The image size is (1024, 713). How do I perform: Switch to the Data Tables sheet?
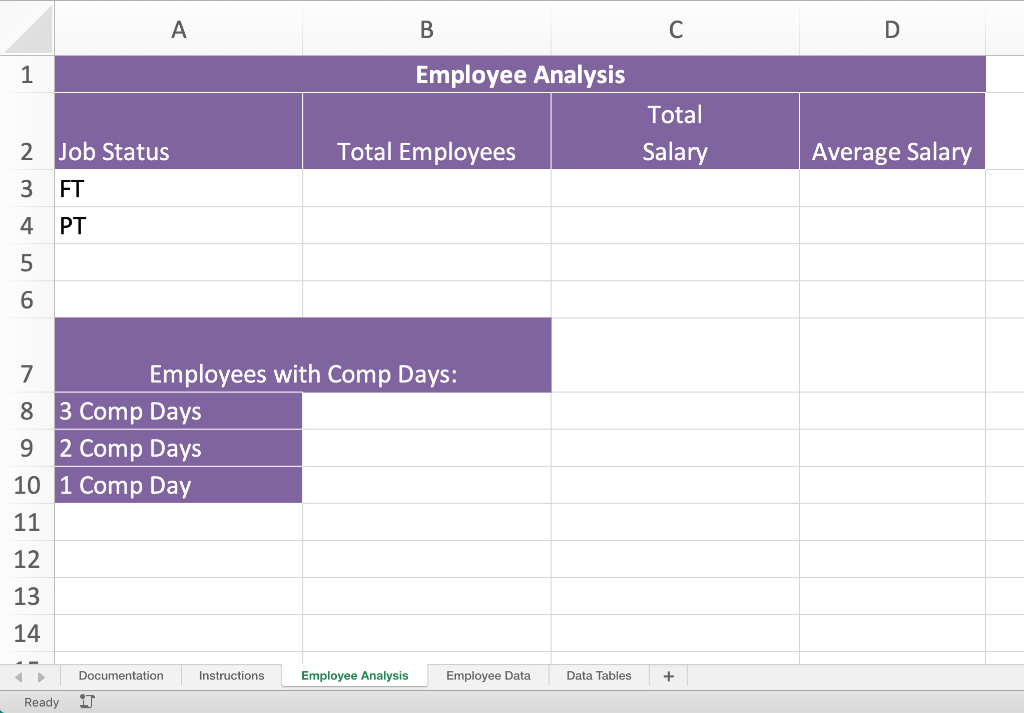598,676
